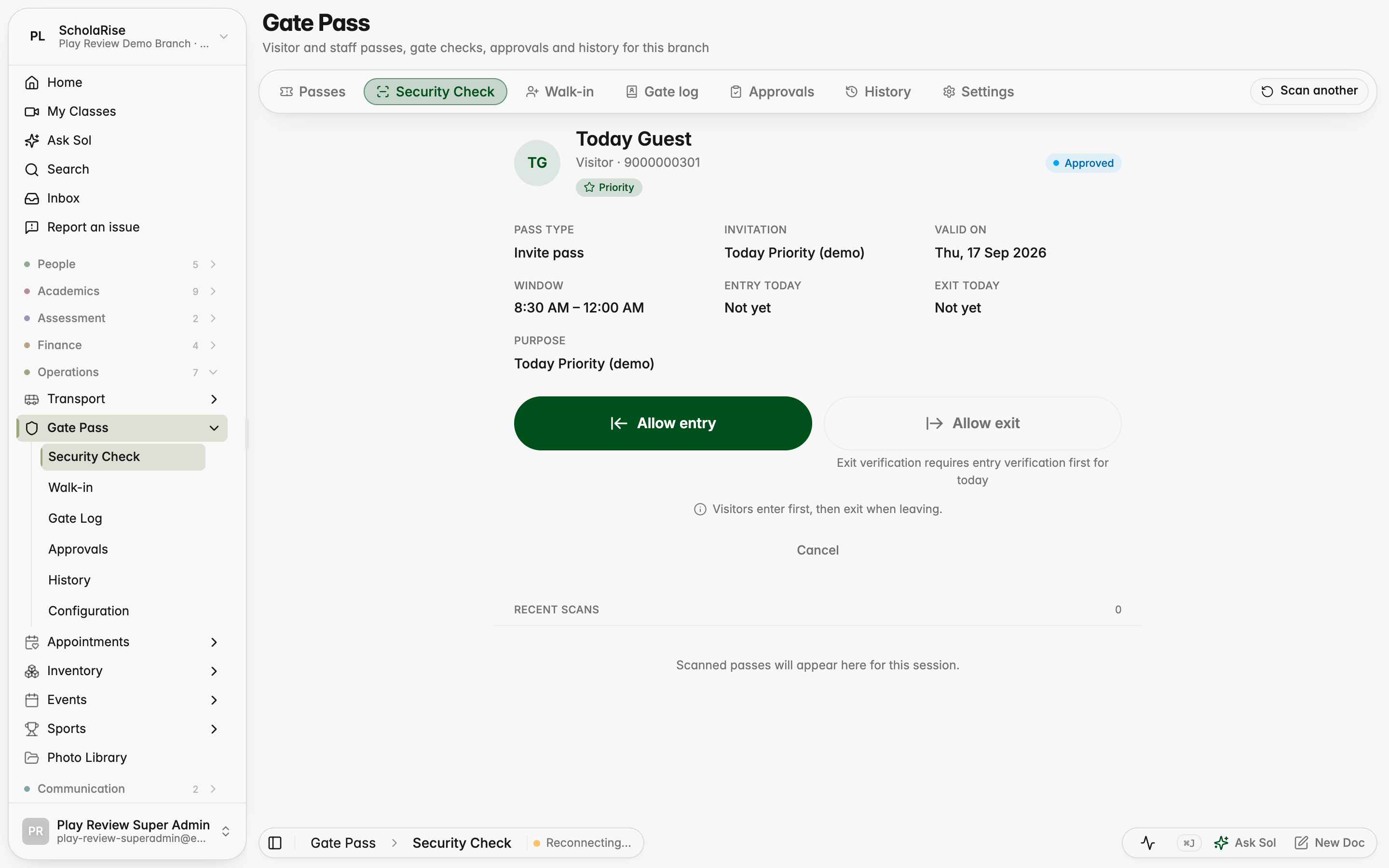Click the Transport bus icon

tap(31, 399)
